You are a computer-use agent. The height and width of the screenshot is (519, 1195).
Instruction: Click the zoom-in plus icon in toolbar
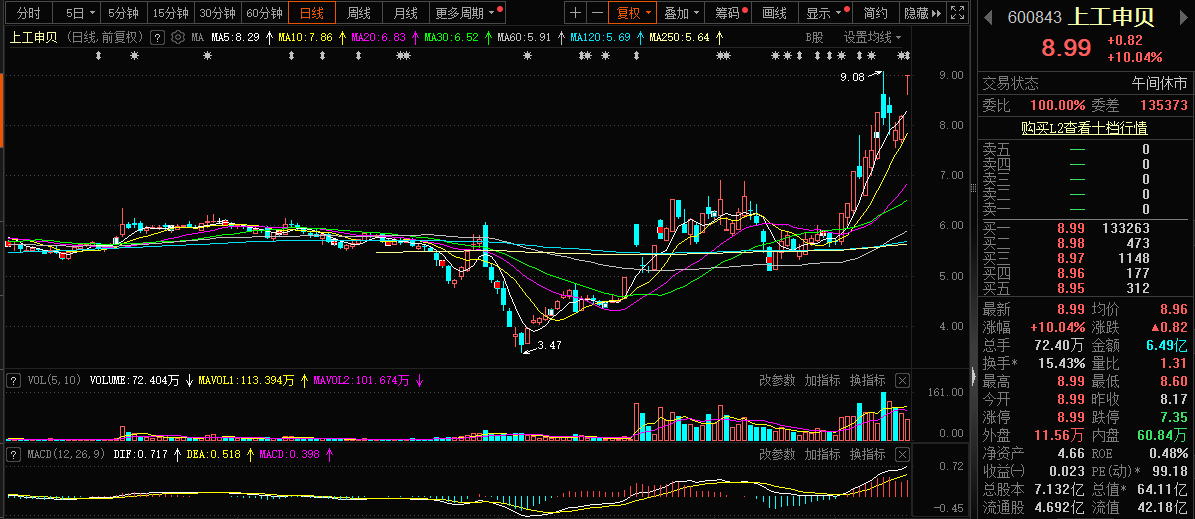pyautogui.click(x=575, y=13)
